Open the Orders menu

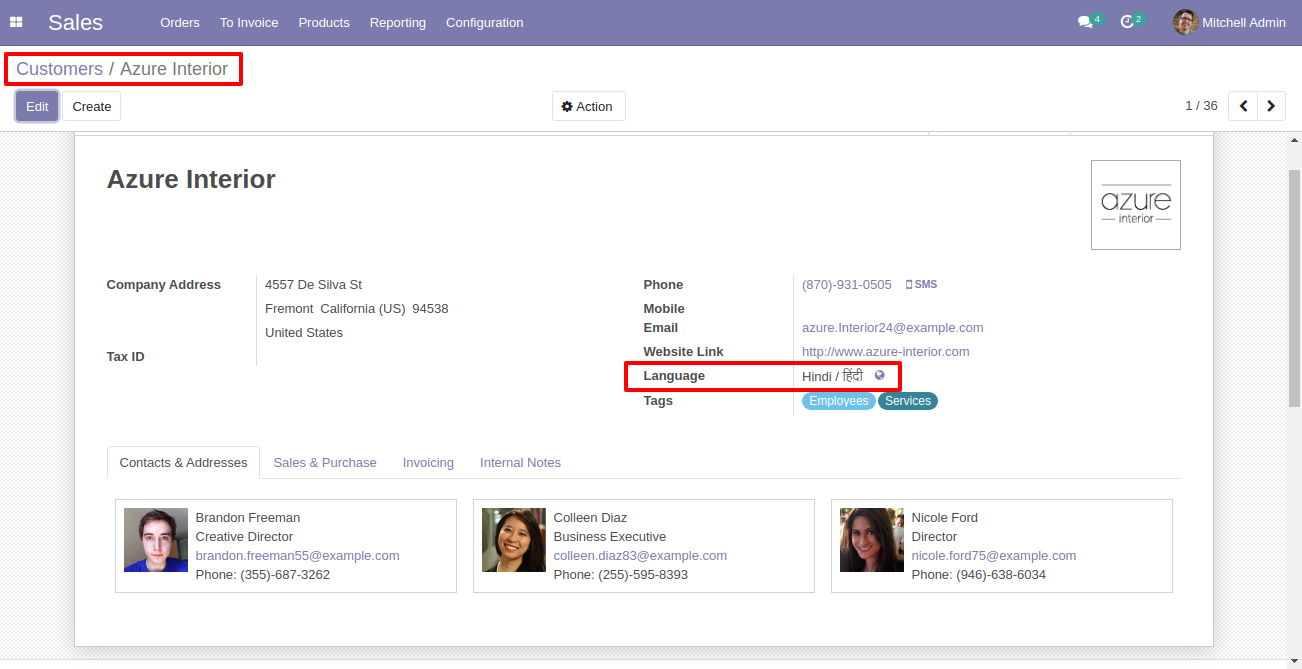tap(180, 22)
